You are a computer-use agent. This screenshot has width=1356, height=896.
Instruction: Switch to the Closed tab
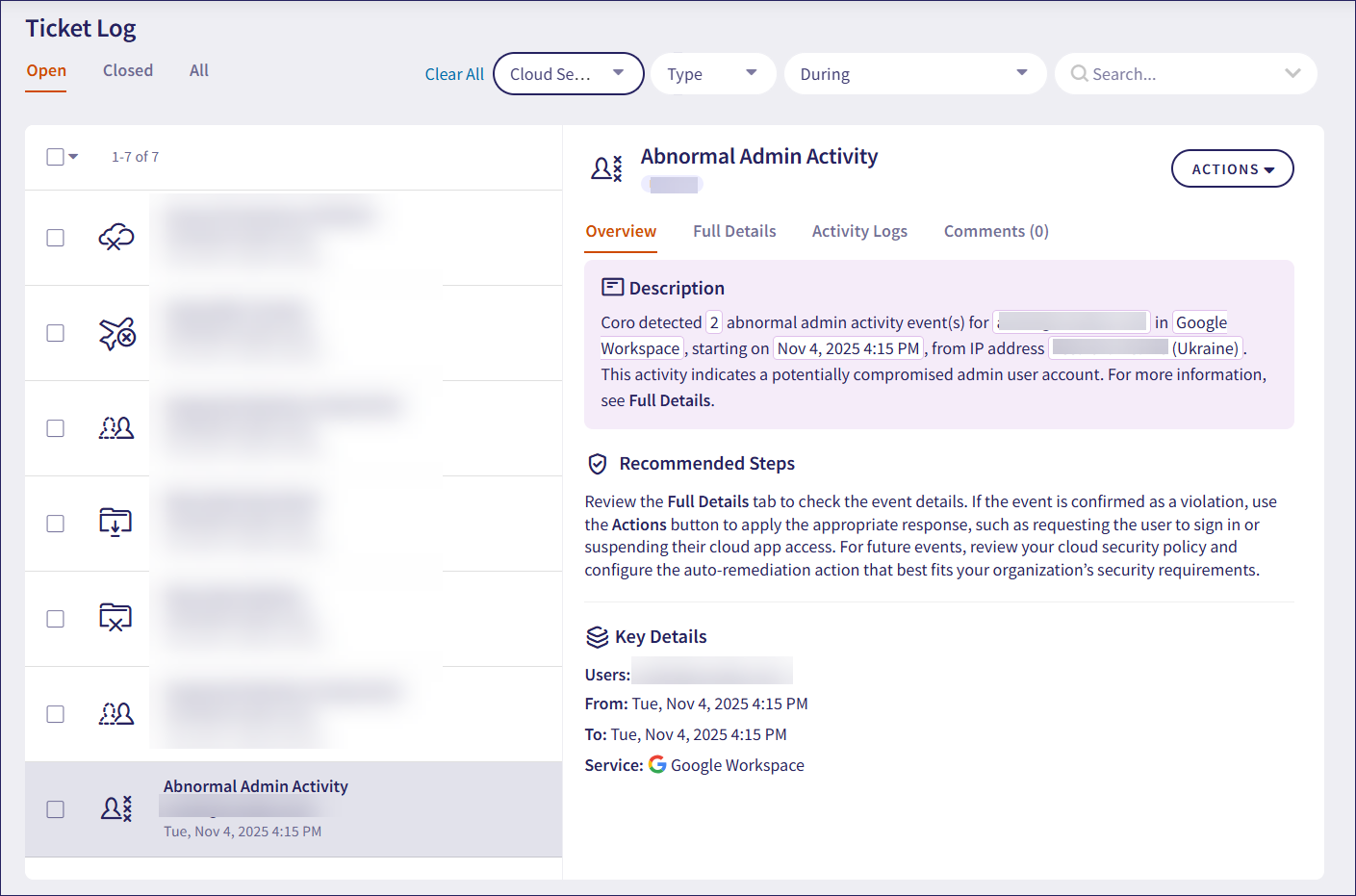127,69
